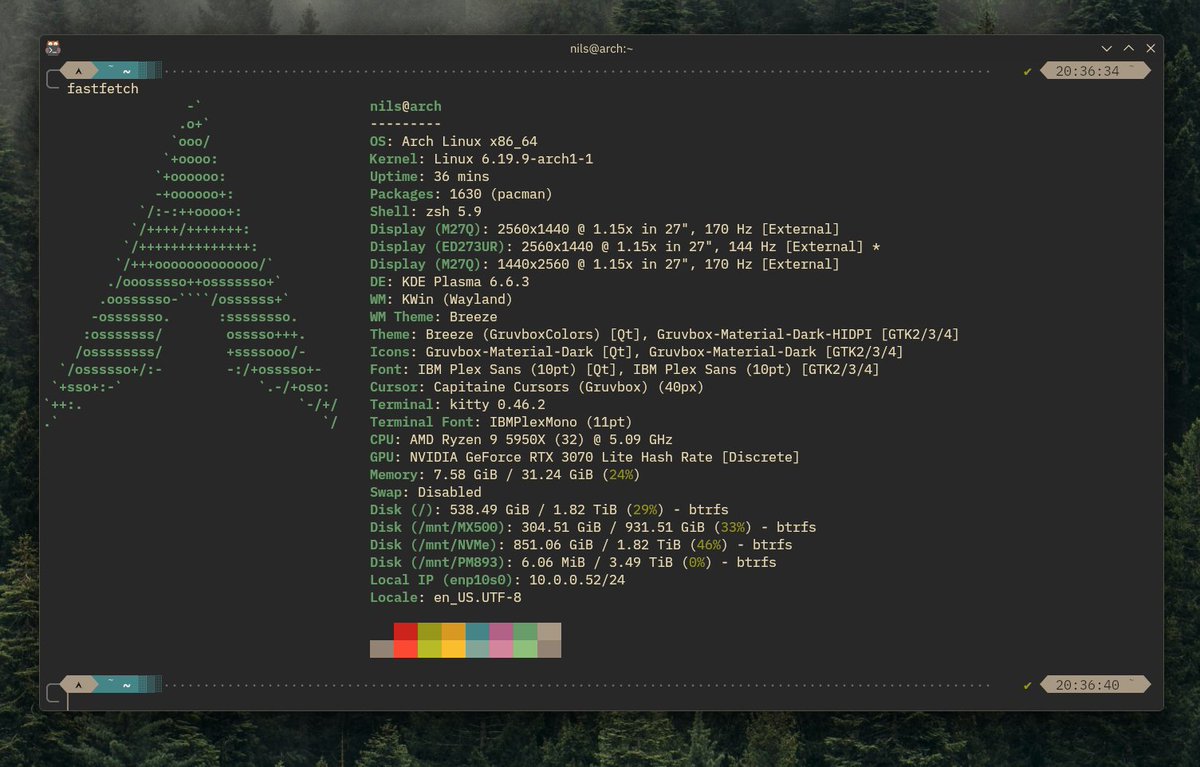1200x767 pixels.
Task: Select the olive green color block
Action: [429, 631]
